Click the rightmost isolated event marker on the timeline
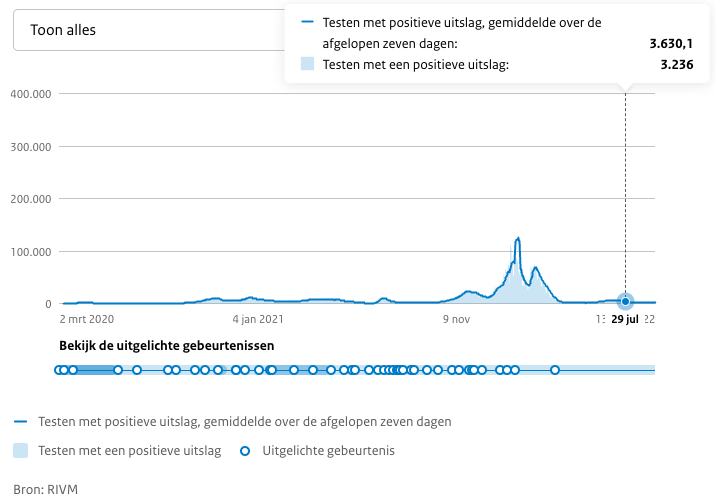This screenshot has height=504, width=716. click(x=555, y=370)
